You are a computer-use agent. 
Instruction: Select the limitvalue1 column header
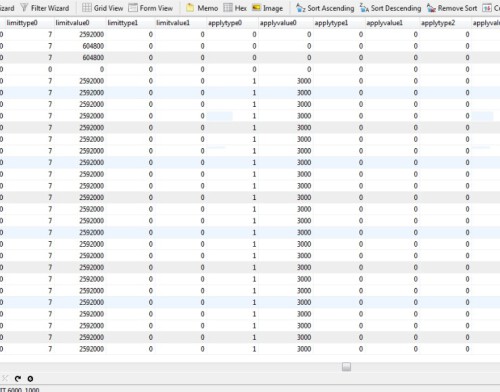(x=181, y=23)
